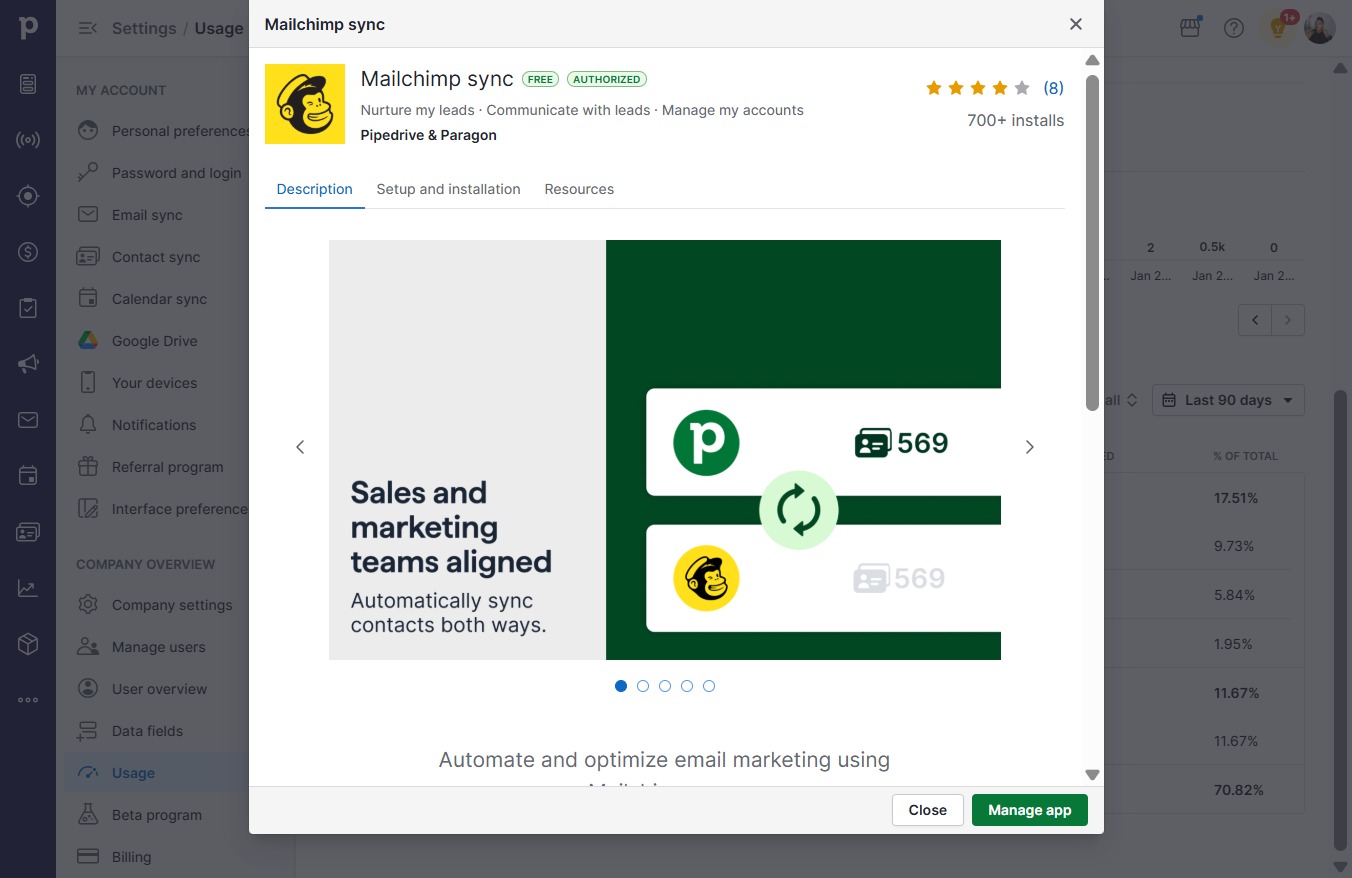Click the FREE badge
Image resolution: width=1352 pixels, height=878 pixels.
pos(541,79)
